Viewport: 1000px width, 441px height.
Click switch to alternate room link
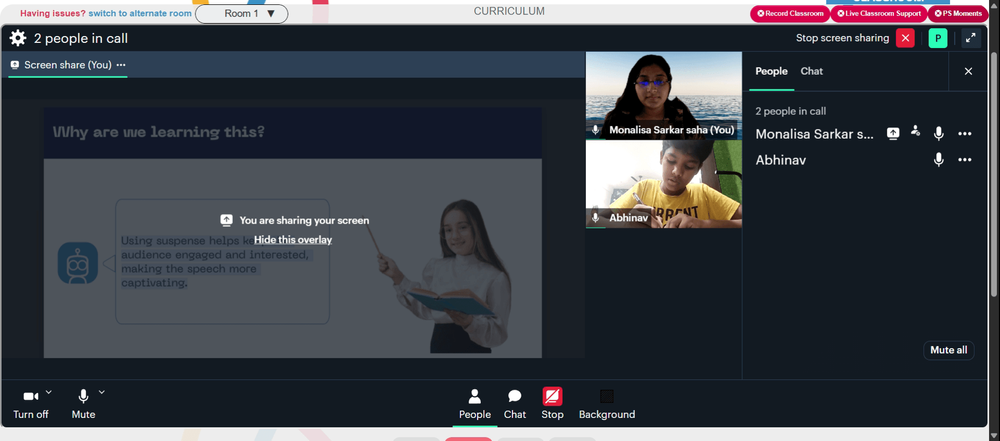point(140,13)
